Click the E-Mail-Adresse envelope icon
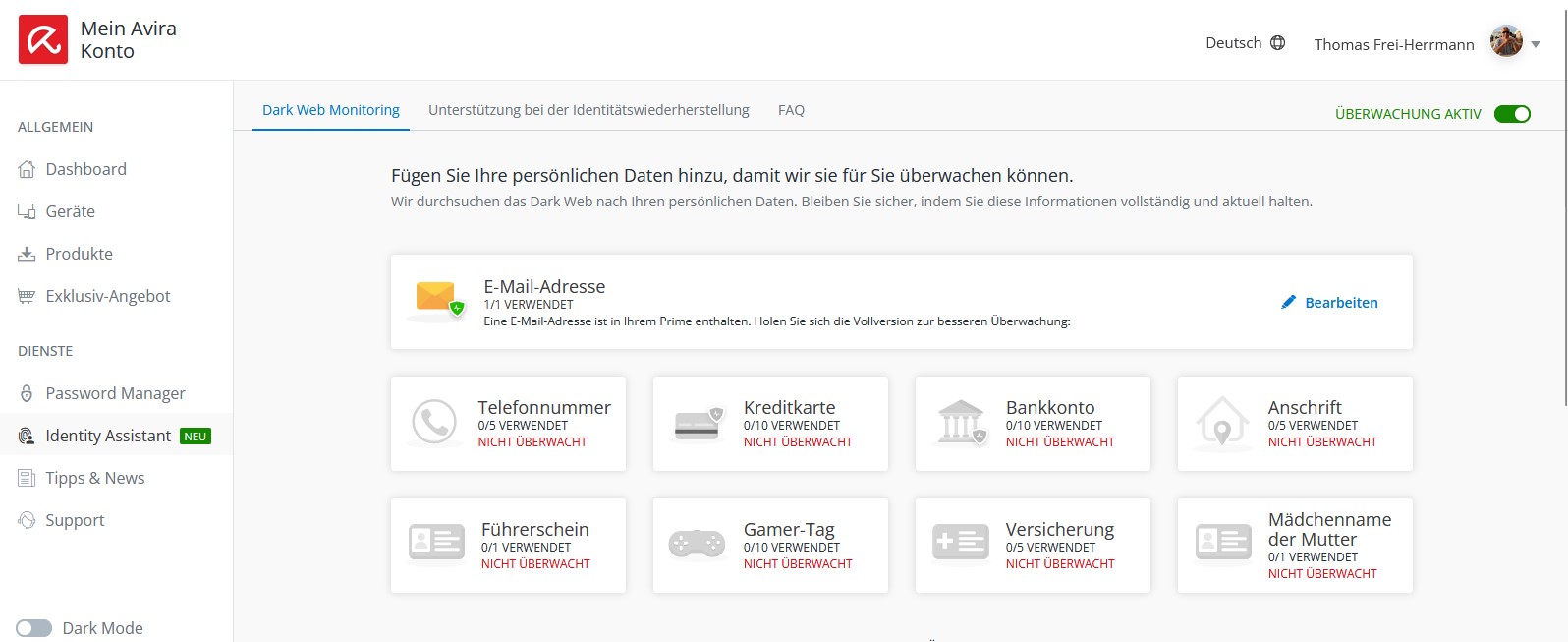This screenshot has width=1568, height=642. [437, 300]
